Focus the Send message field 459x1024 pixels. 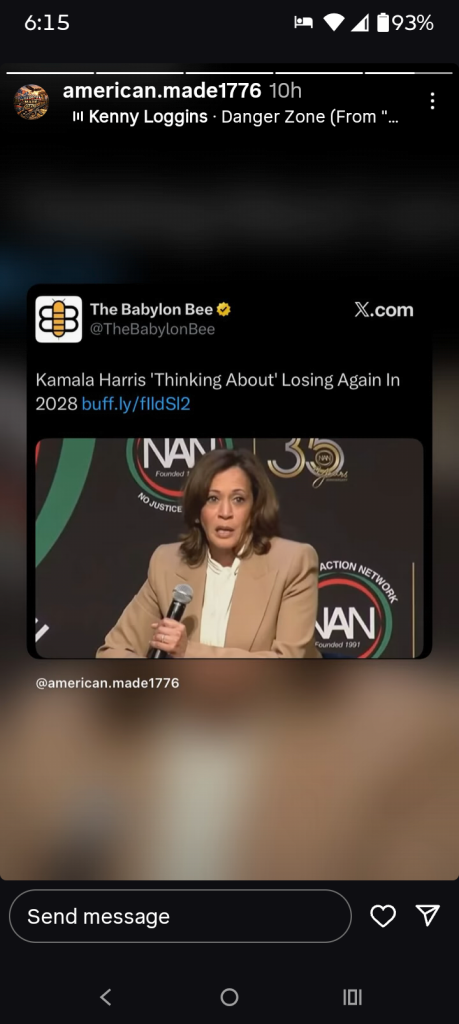tap(180, 916)
